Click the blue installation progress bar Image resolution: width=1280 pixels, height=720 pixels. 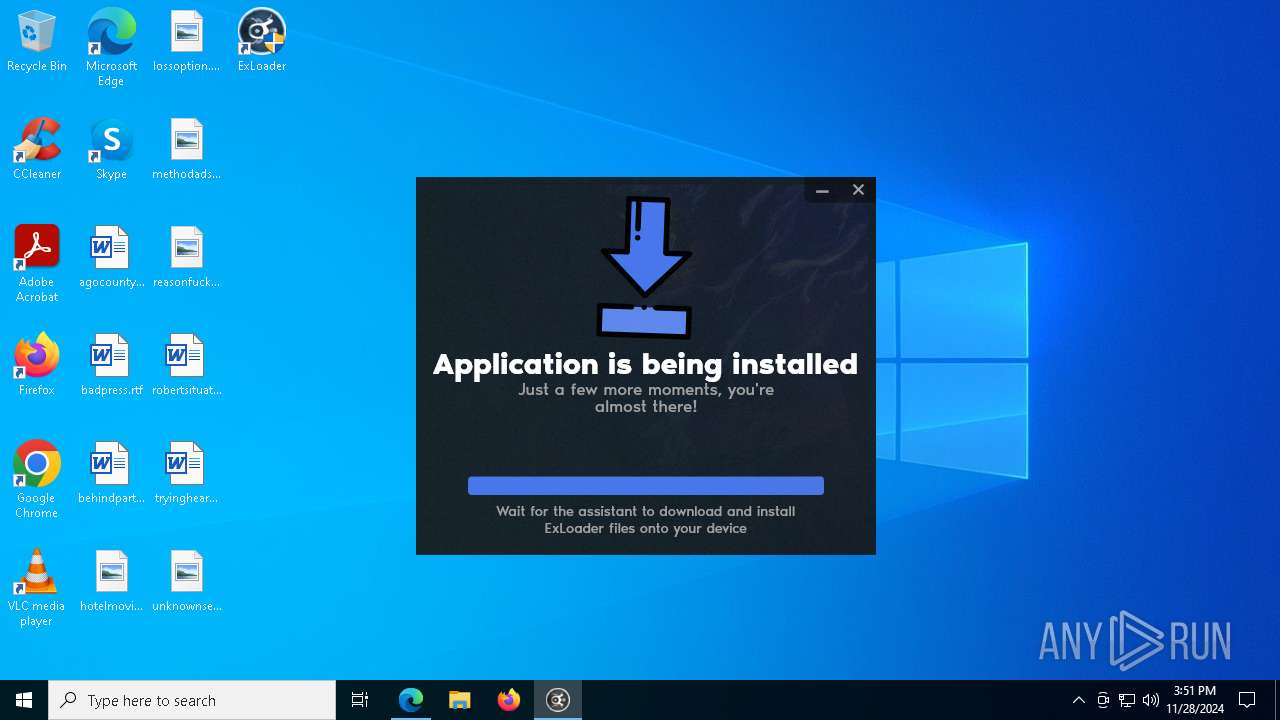point(646,486)
